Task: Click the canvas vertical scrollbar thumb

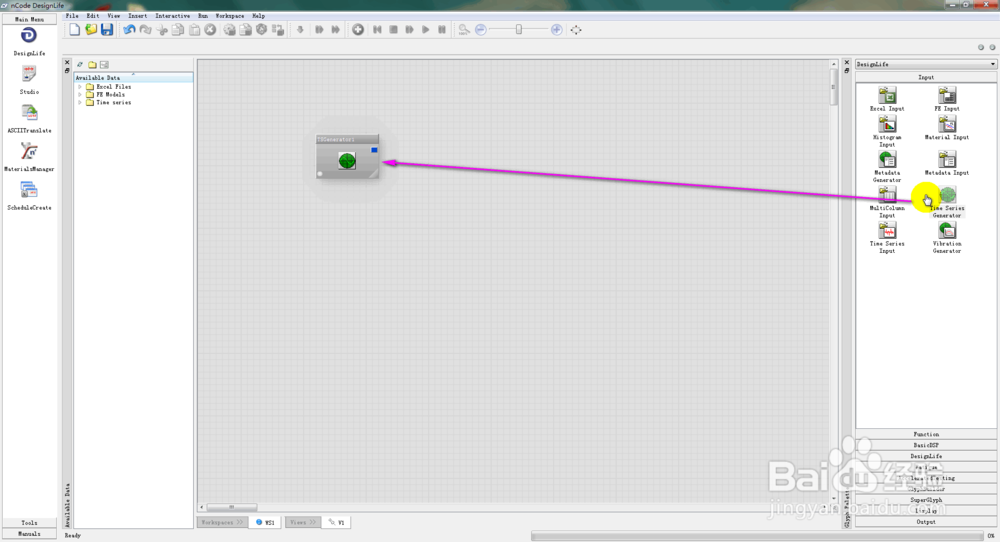Action: (x=833, y=86)
